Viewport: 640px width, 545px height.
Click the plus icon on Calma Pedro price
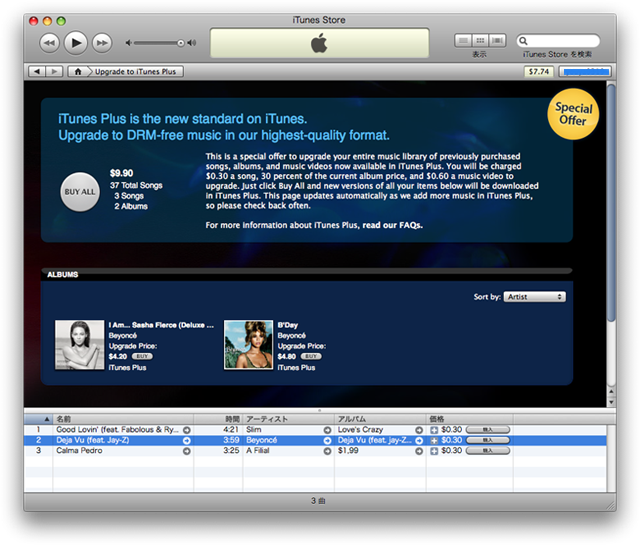[x=434, y=452]
